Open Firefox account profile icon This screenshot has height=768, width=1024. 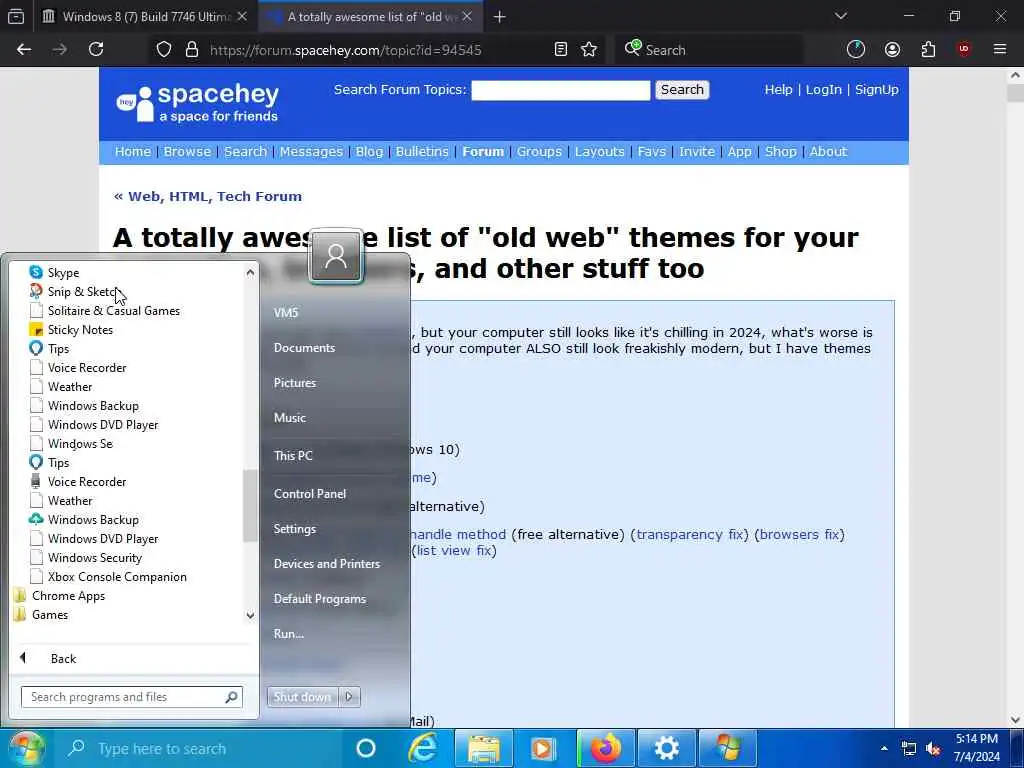point(892,50)
